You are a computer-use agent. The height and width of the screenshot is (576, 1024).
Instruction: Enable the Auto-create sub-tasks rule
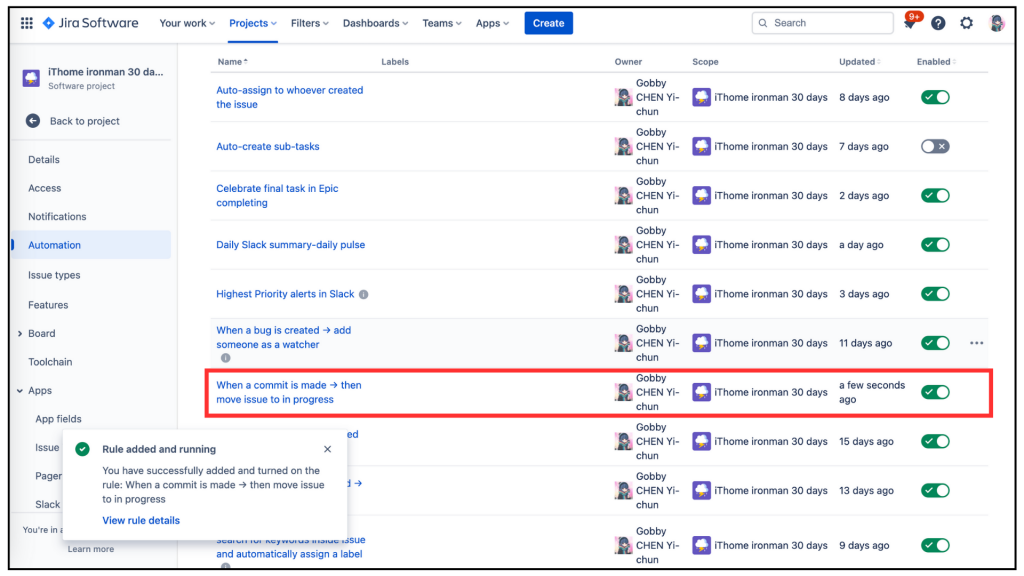pyautogui.click(x=935, y=146)
